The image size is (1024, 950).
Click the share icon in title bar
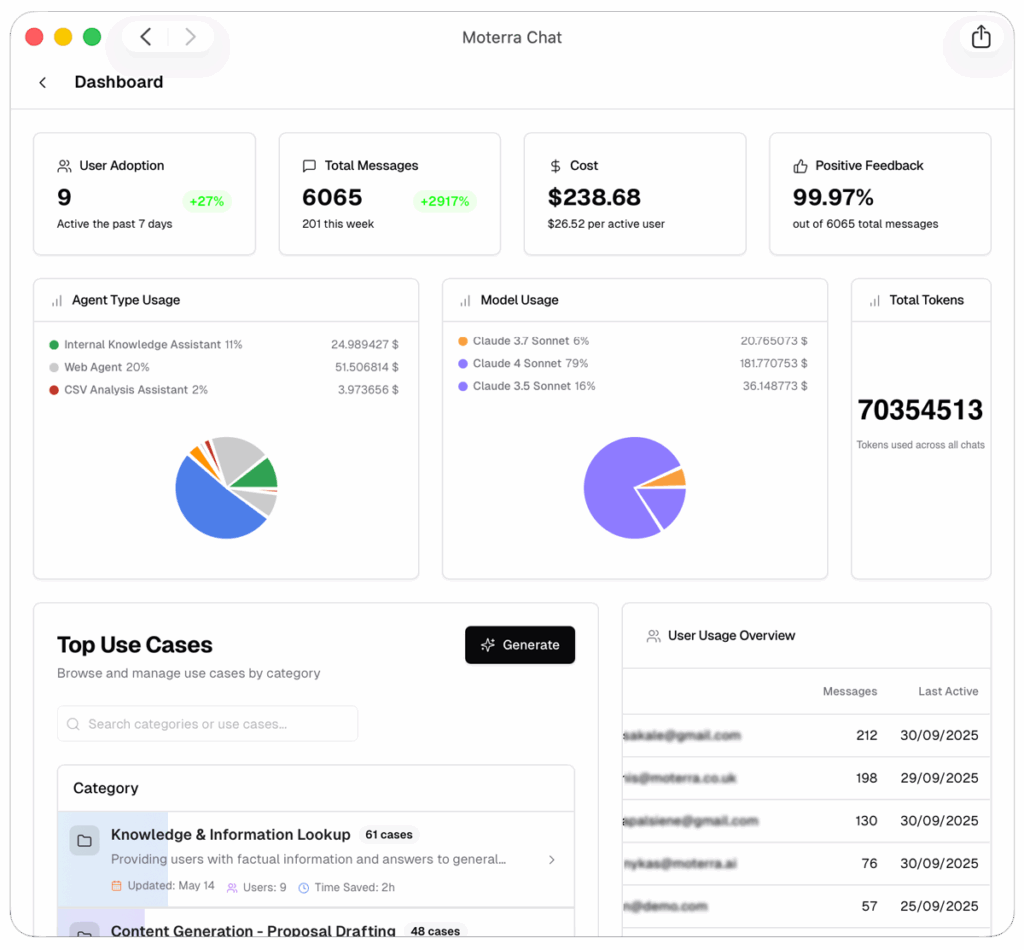pyautogui.click(x=980, y=37)
